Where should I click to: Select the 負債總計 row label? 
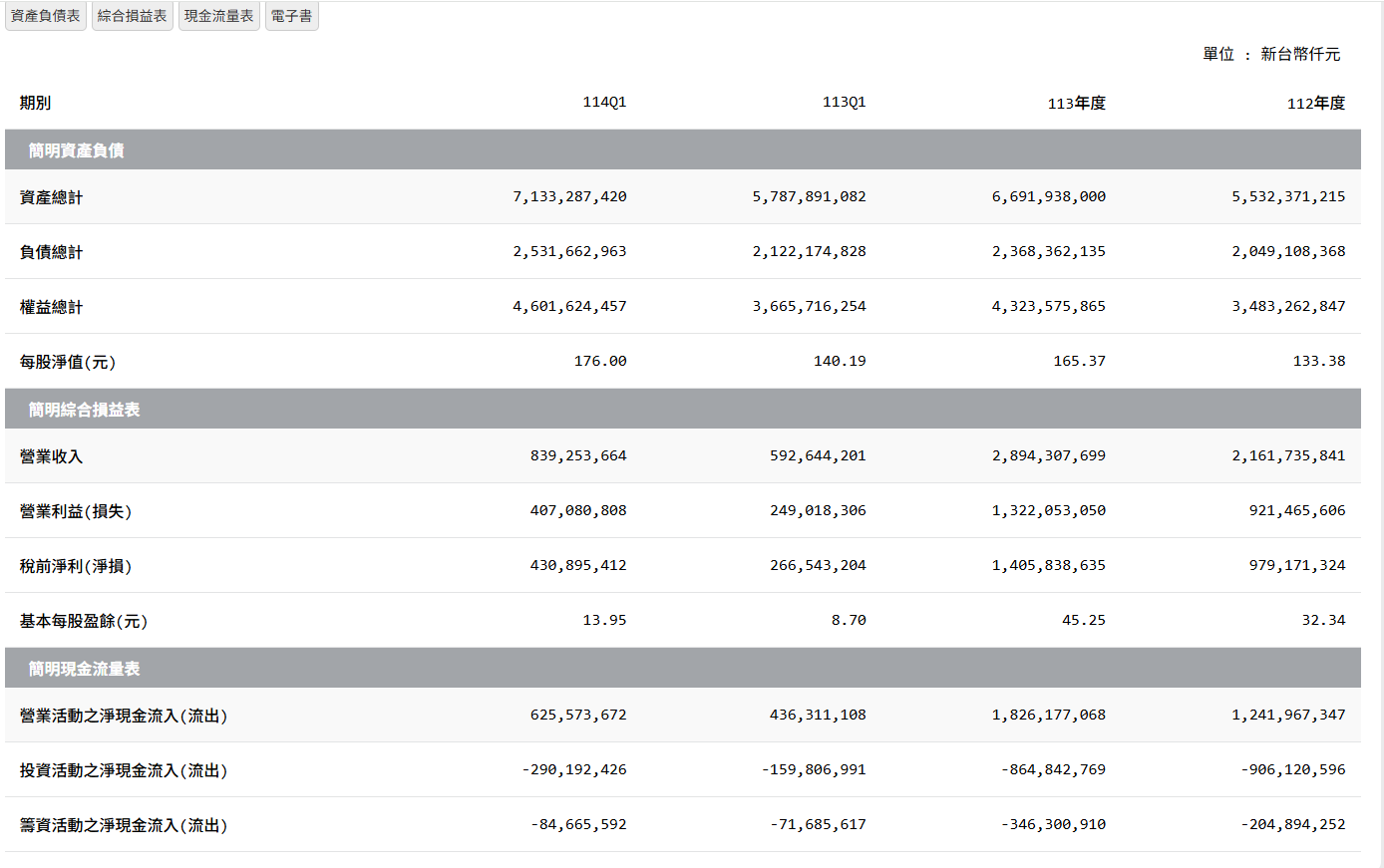pos(52,252)
